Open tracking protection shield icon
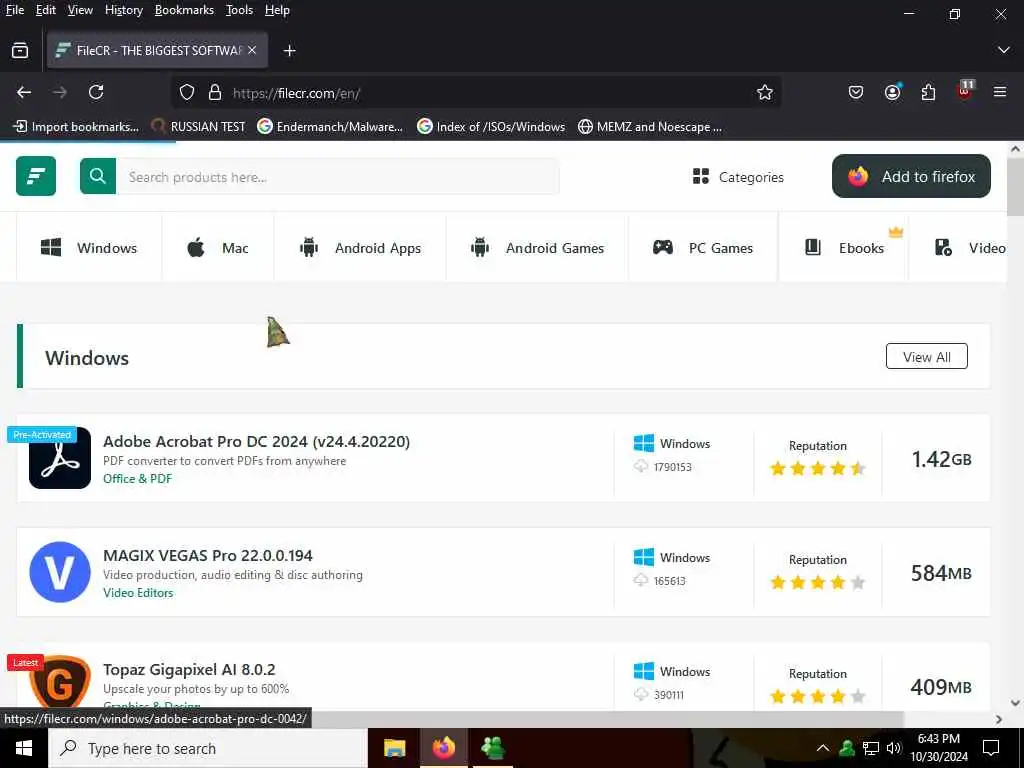The width and height of the screenshot is (1024, 768). tap(187, 93)
